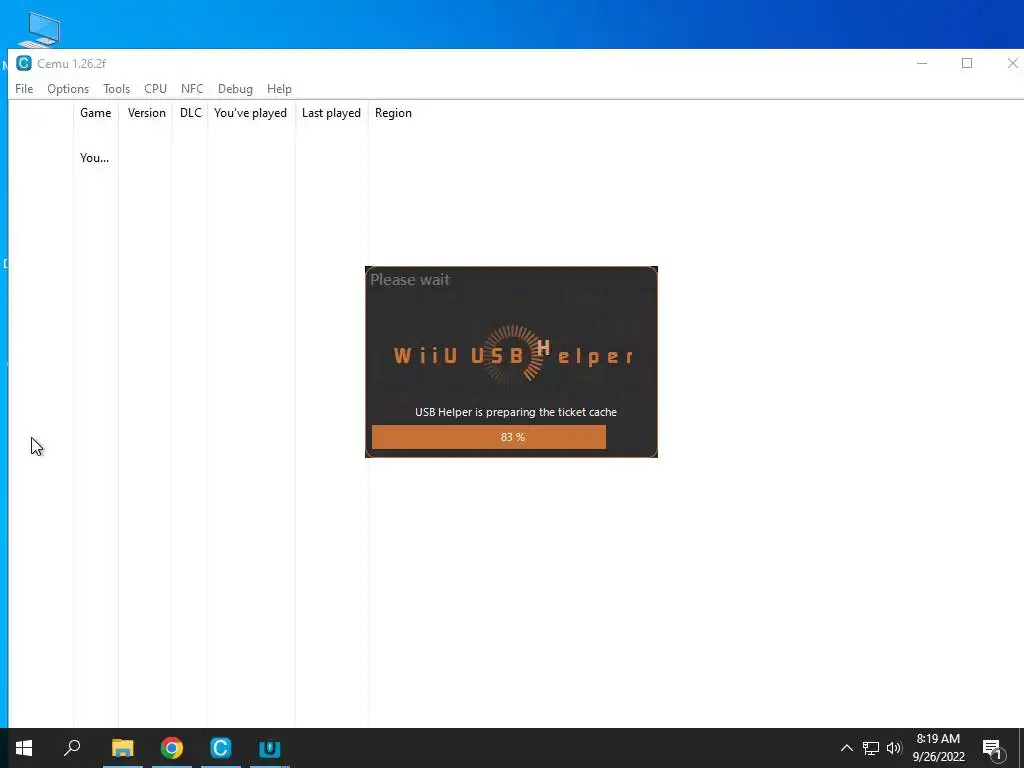The width and height of the screenshot is (1024, 768).
Task: Click the WiiU USB Helper logo
Action: click(513, 356)
